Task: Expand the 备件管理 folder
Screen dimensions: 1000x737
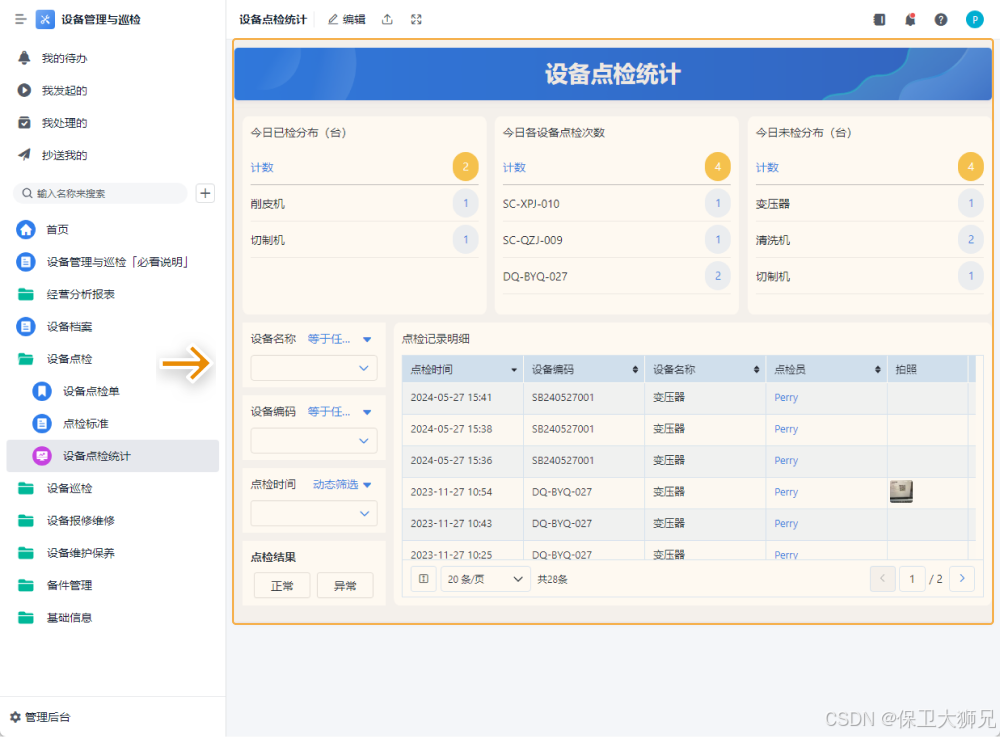Action: tap(26, 585)
